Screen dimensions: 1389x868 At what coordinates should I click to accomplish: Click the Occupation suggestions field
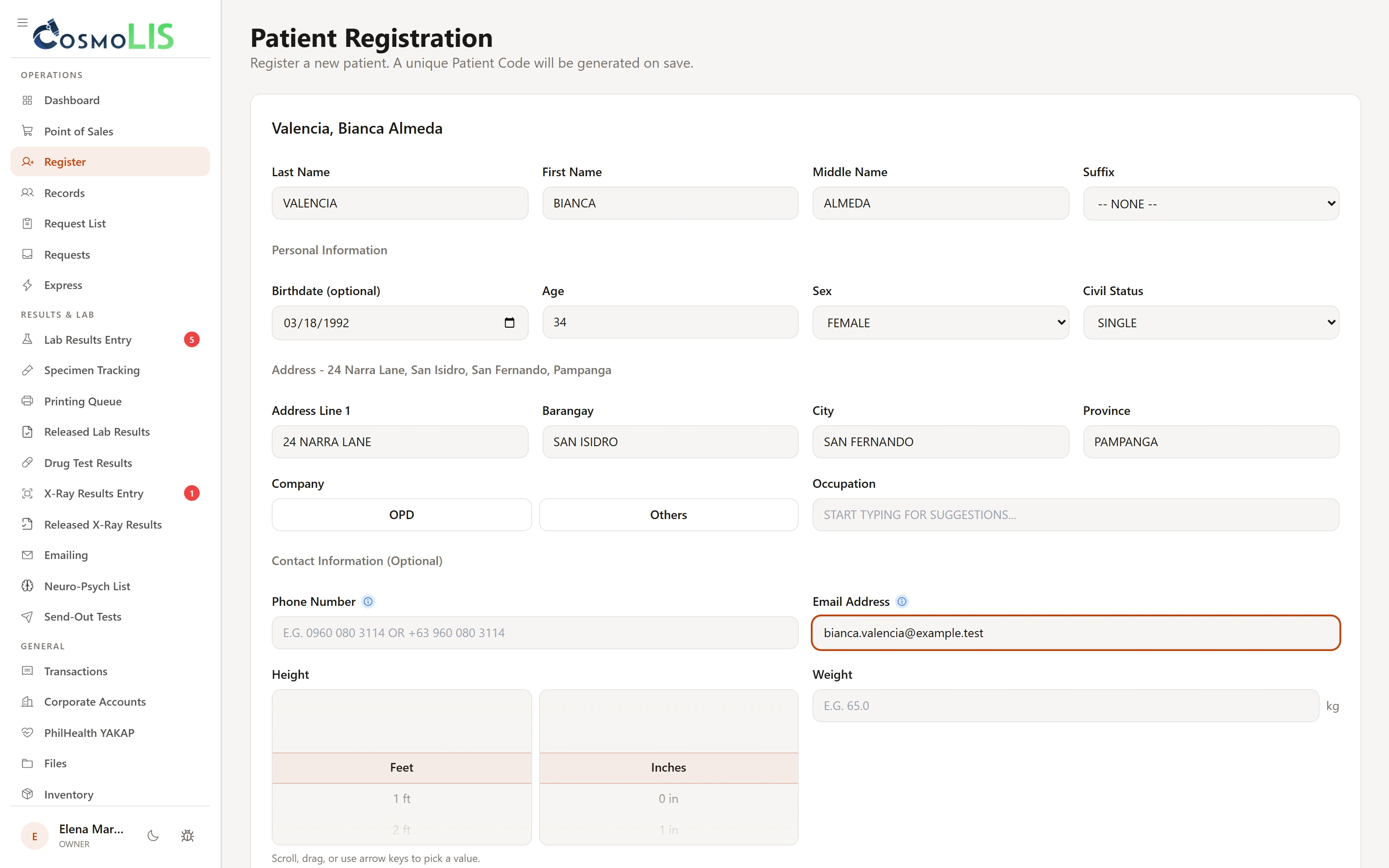[x=1076, y=514]
